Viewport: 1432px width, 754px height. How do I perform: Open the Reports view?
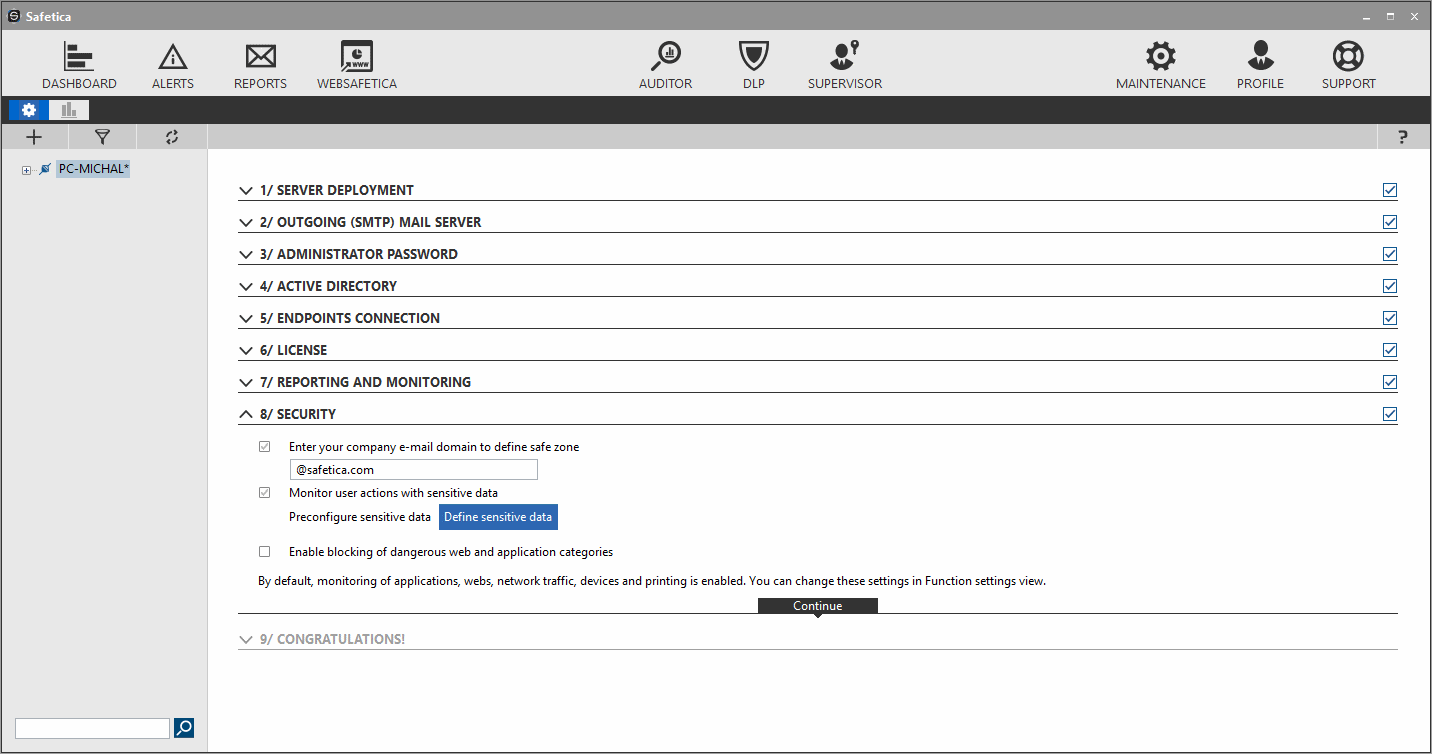coord(260,64)
